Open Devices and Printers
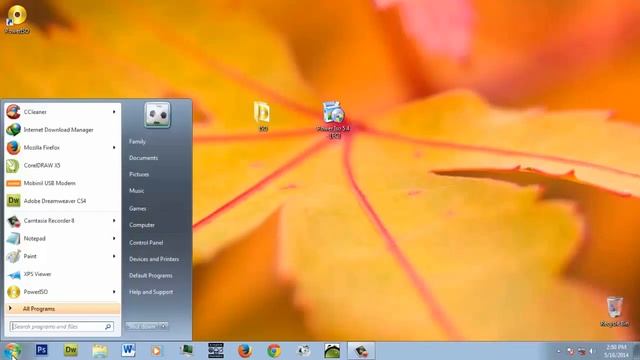This screenshot has width=640, height=360. coord(154,259)
